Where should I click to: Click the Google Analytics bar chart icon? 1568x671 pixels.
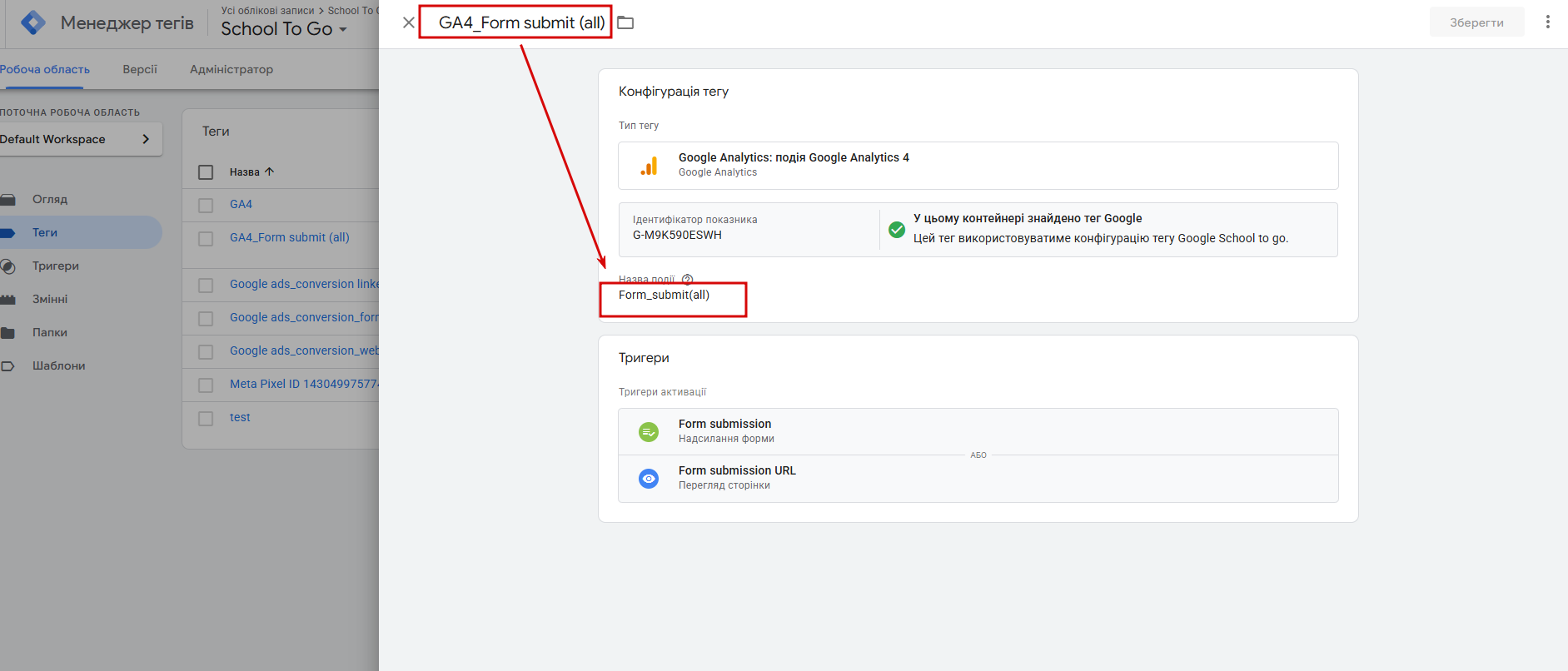(649, 166)
